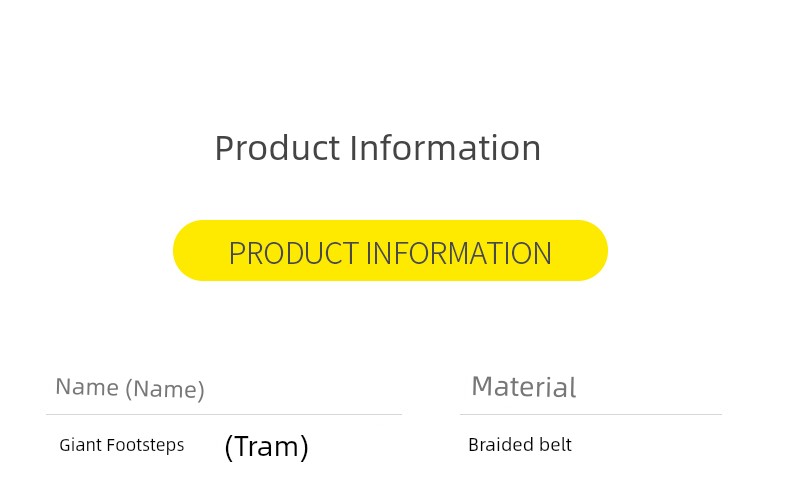Click the divider line under Name
Viewport: 790px width, 481px height.
point(224,414)
